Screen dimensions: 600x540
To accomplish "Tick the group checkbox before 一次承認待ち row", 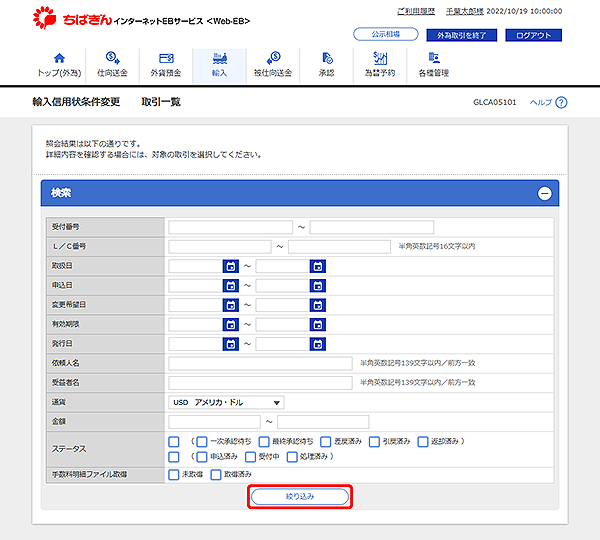I will (174, 442).
